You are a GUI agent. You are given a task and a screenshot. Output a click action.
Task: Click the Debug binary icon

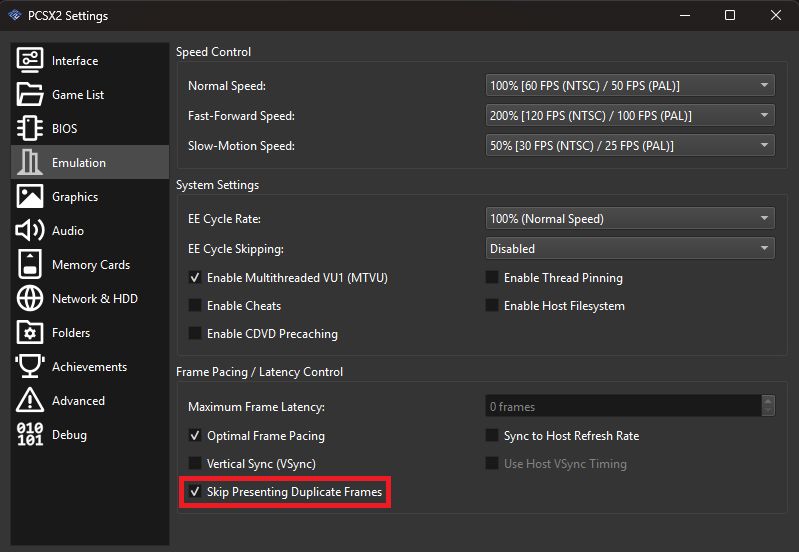(30, 434)
